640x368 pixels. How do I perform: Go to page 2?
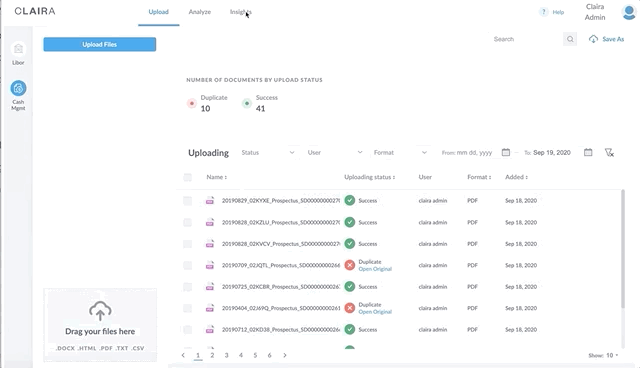(x=212, y=355)
